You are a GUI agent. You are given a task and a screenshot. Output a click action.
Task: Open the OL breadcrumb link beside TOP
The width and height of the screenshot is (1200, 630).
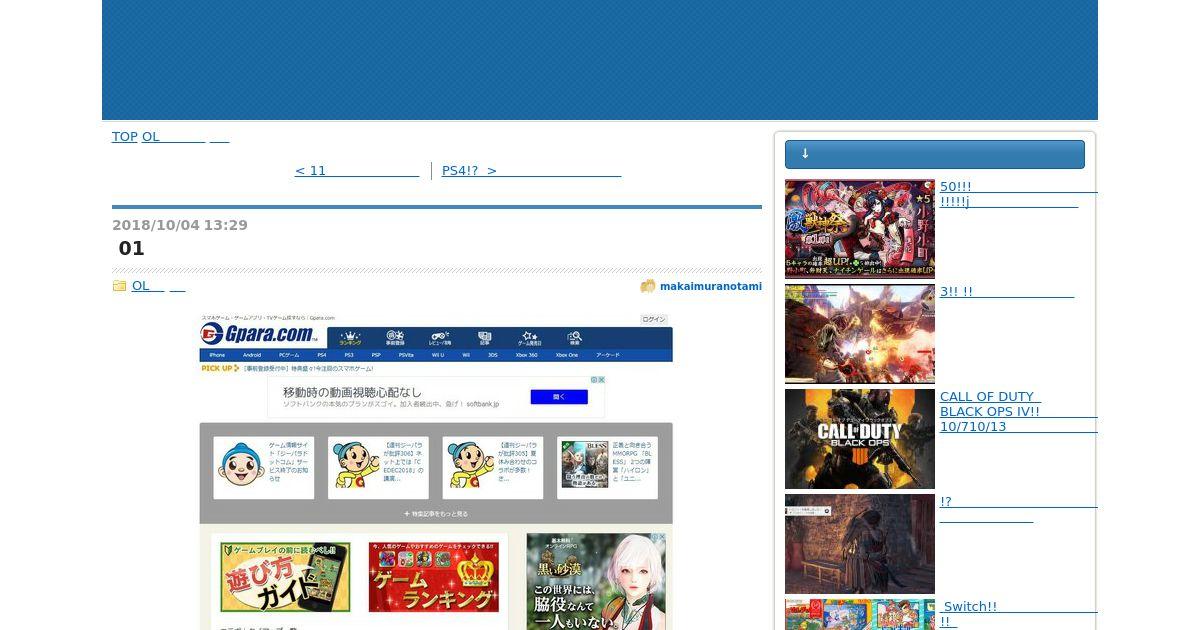186,137
